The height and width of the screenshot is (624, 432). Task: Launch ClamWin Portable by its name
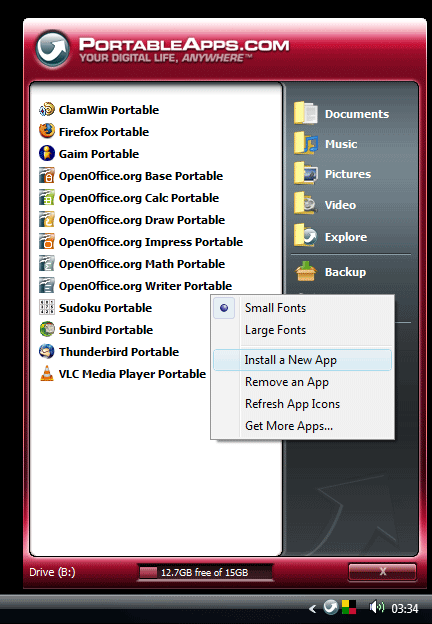point(109,110)
